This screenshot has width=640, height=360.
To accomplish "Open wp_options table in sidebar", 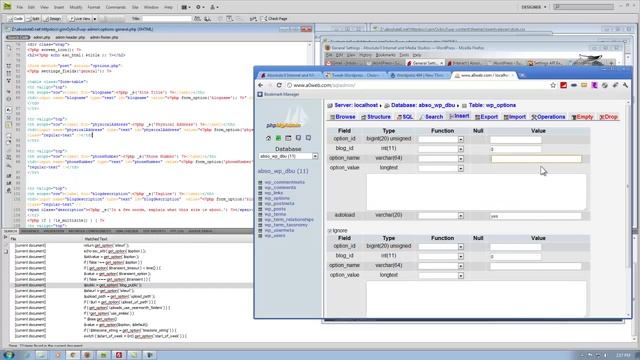I will (277, 198).
